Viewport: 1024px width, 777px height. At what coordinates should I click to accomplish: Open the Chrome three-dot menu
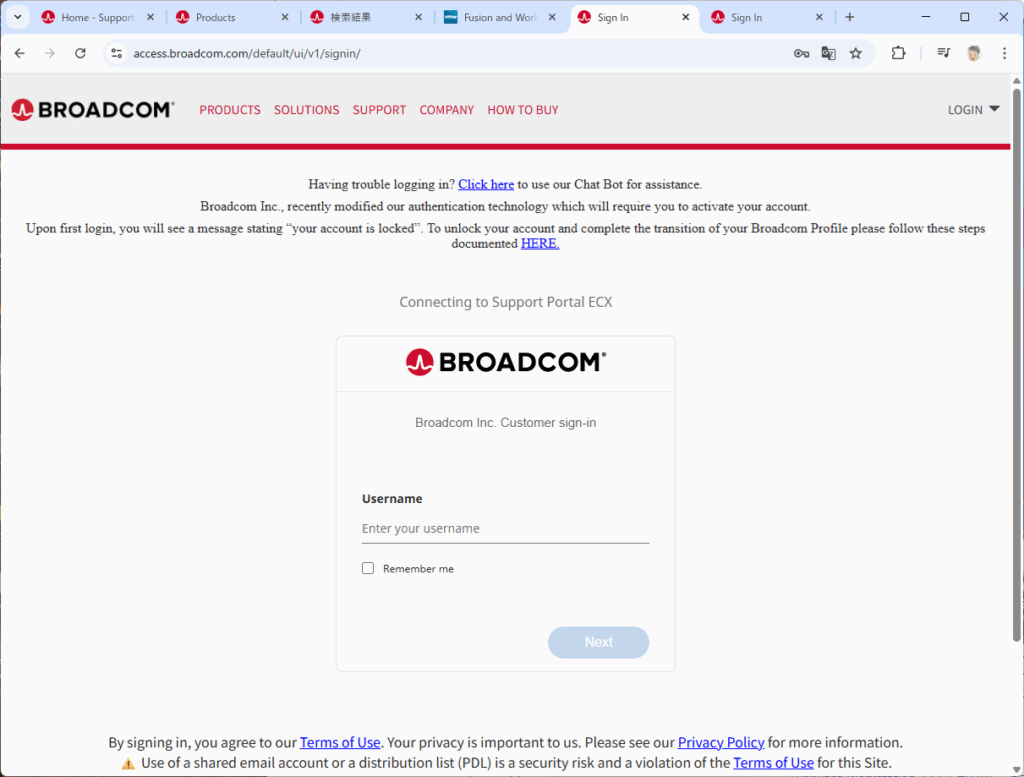pos(1004,54)
